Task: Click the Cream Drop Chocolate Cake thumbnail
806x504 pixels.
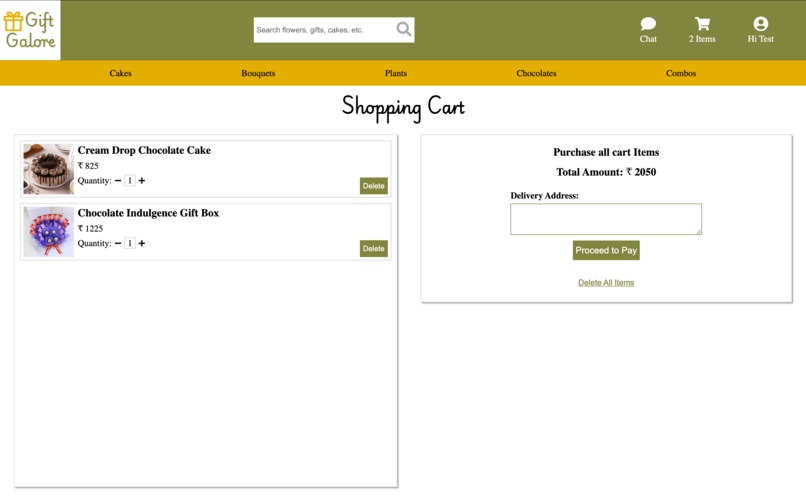Action: coord(48,169)
